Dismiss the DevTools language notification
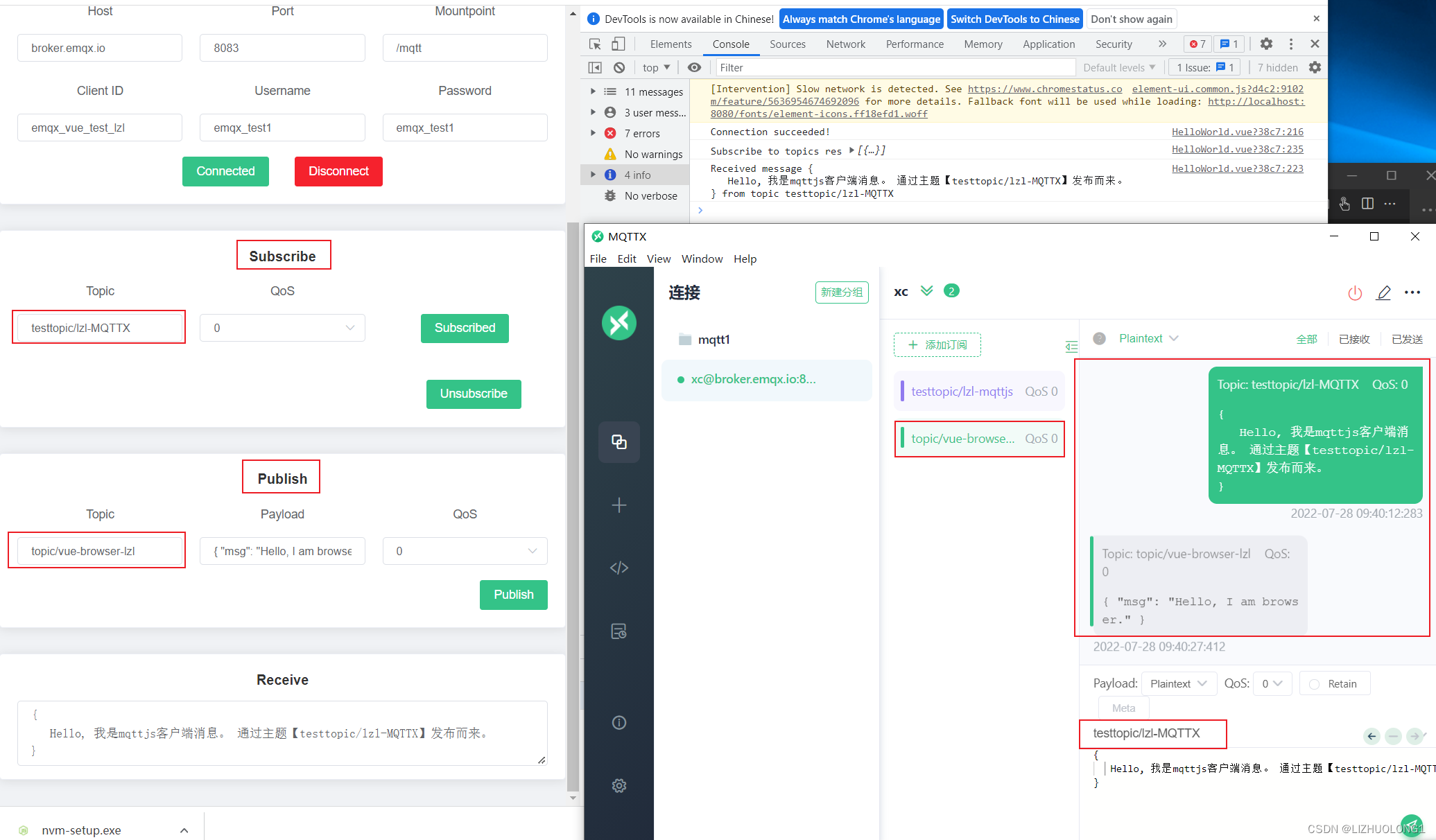Image resolution: width=1436 pixels, height=840 pixels. [1316, 19]
